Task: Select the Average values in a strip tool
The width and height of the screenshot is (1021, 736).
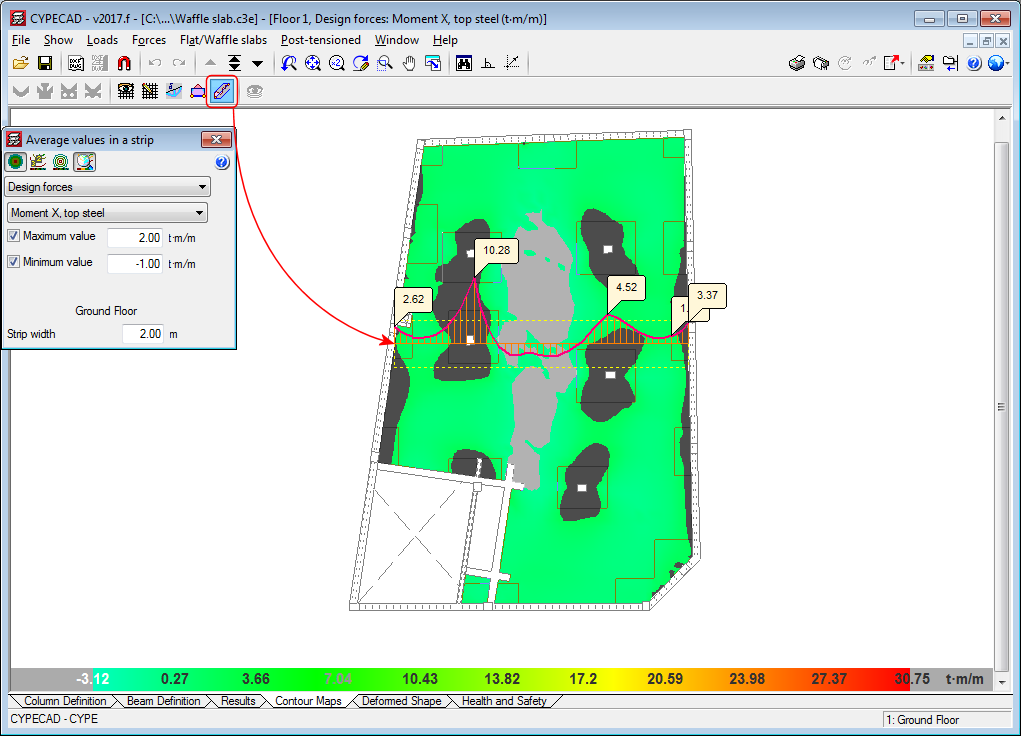Action: click(x=221, y=91)
